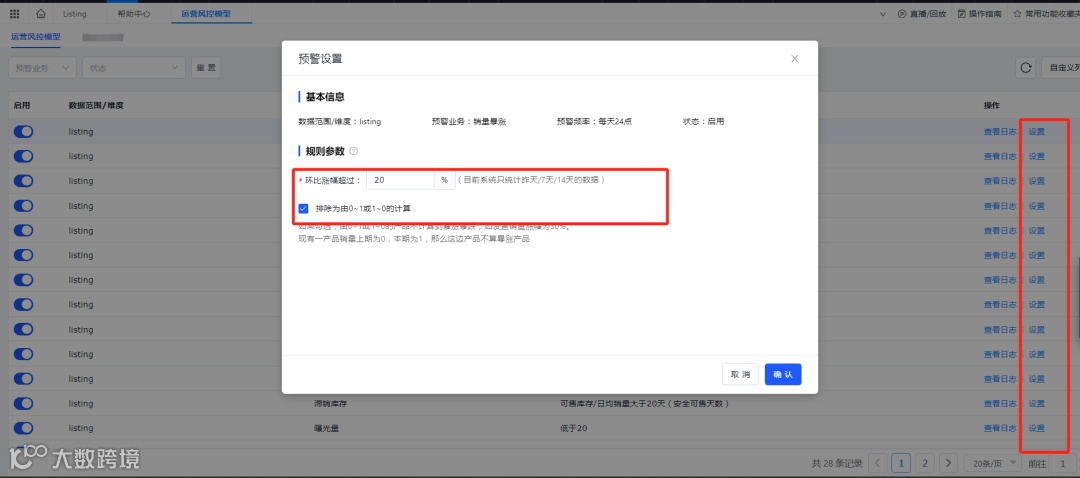
Task: Open the 常用功能收藏夹 star icon
Action: (x=1017, y=14)
